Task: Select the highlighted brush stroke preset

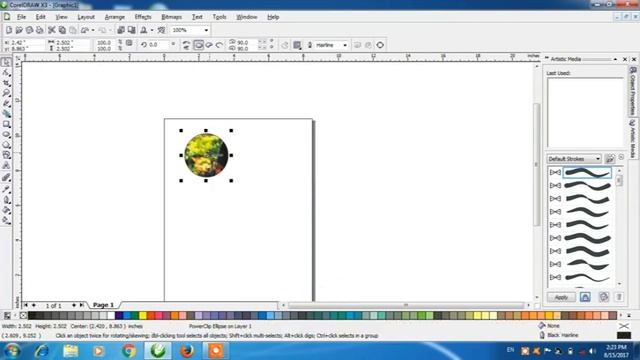Action: pyautogui.click(x=587, y=173)
